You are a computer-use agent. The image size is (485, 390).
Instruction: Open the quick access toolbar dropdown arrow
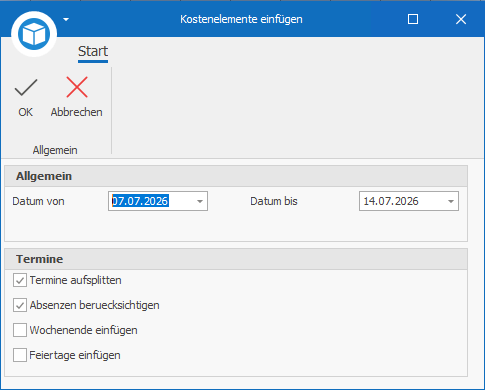tap(66, 19)
